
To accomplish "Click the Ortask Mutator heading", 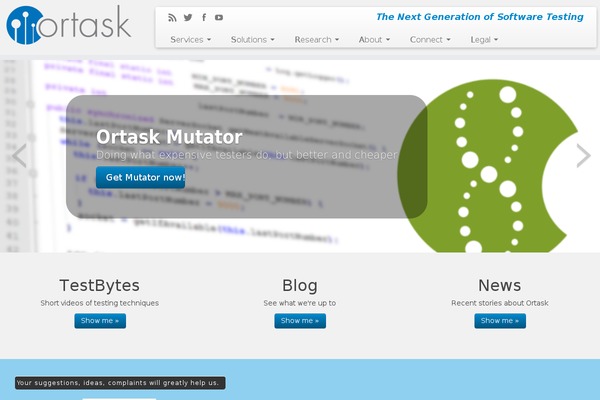I will [x=169, y=137].
